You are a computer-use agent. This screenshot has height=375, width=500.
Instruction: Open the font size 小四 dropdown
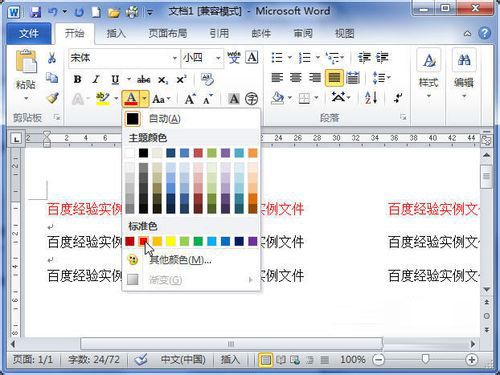coord(218,58)
